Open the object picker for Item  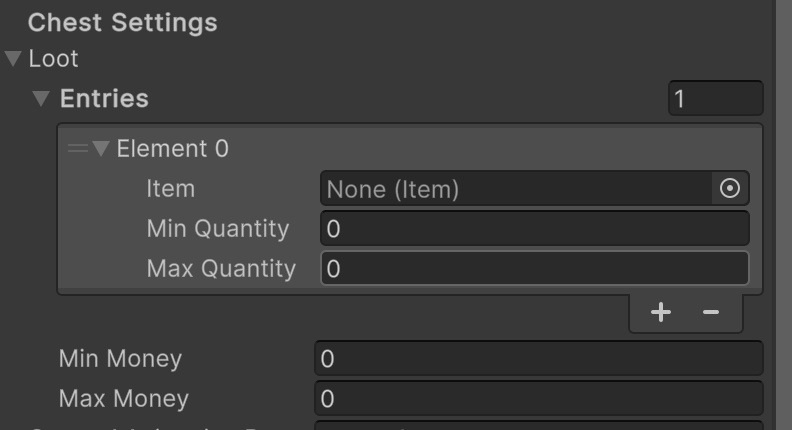[730, 188]
